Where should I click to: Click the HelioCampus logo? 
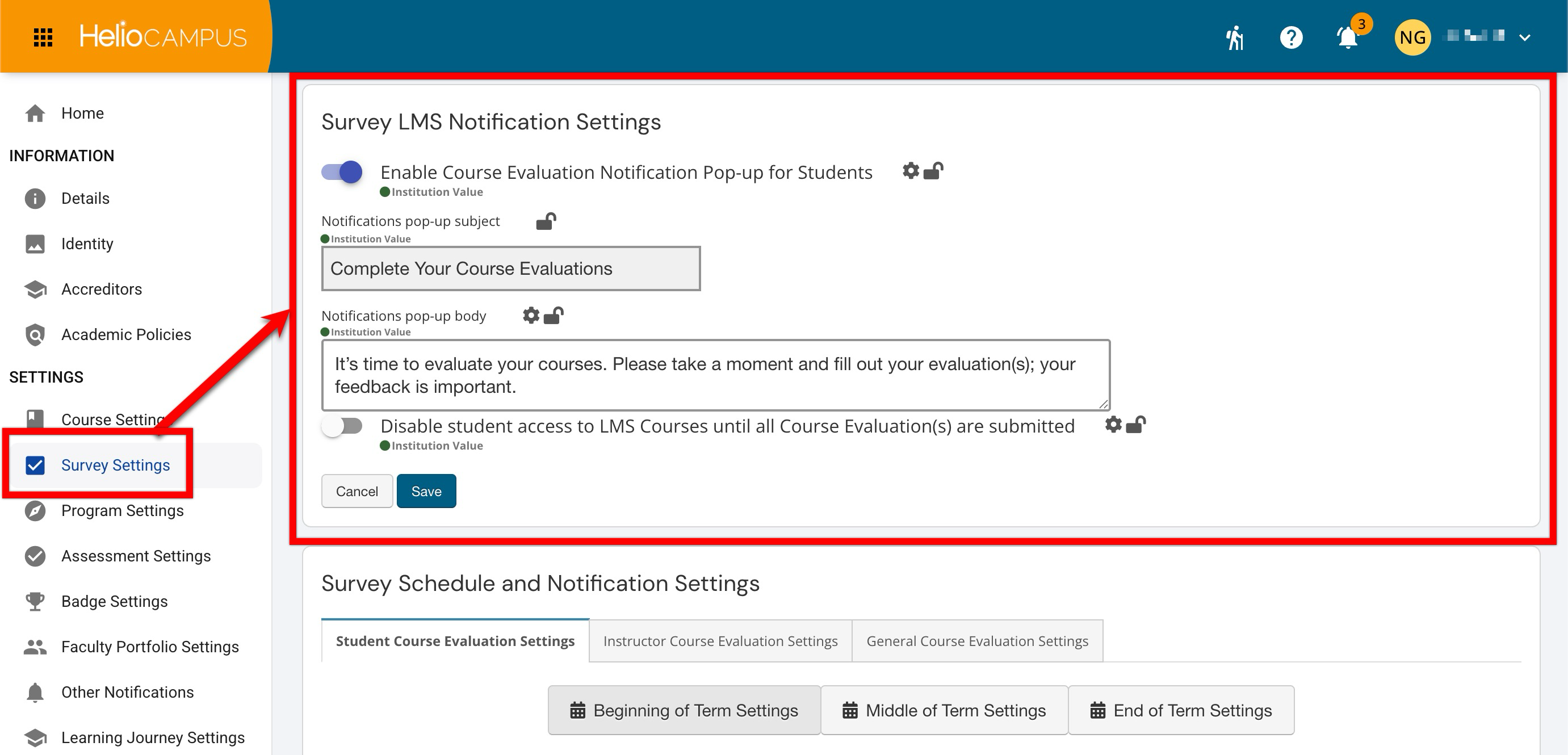162,36
